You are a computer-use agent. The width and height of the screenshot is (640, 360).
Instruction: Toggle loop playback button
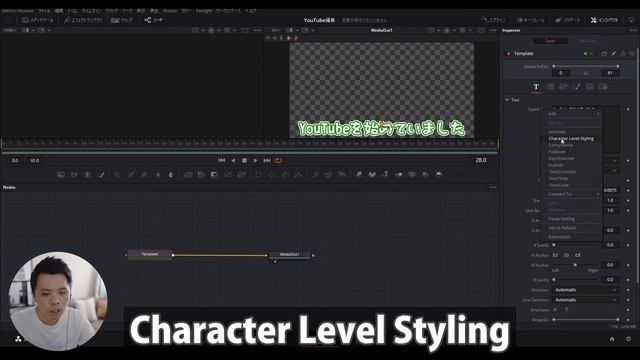point(278,160)
